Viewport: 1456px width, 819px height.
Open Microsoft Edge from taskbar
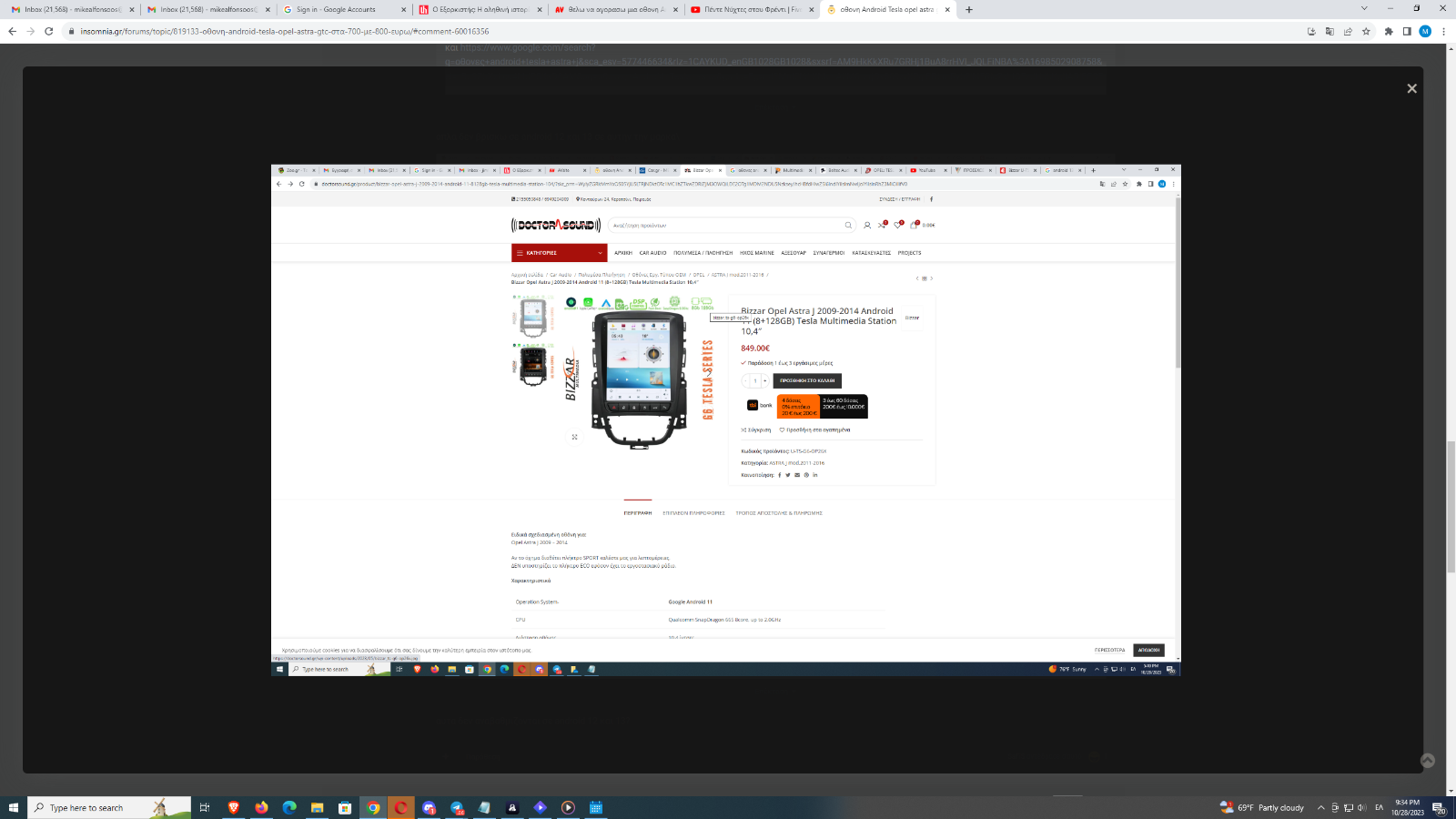(289, 807)
